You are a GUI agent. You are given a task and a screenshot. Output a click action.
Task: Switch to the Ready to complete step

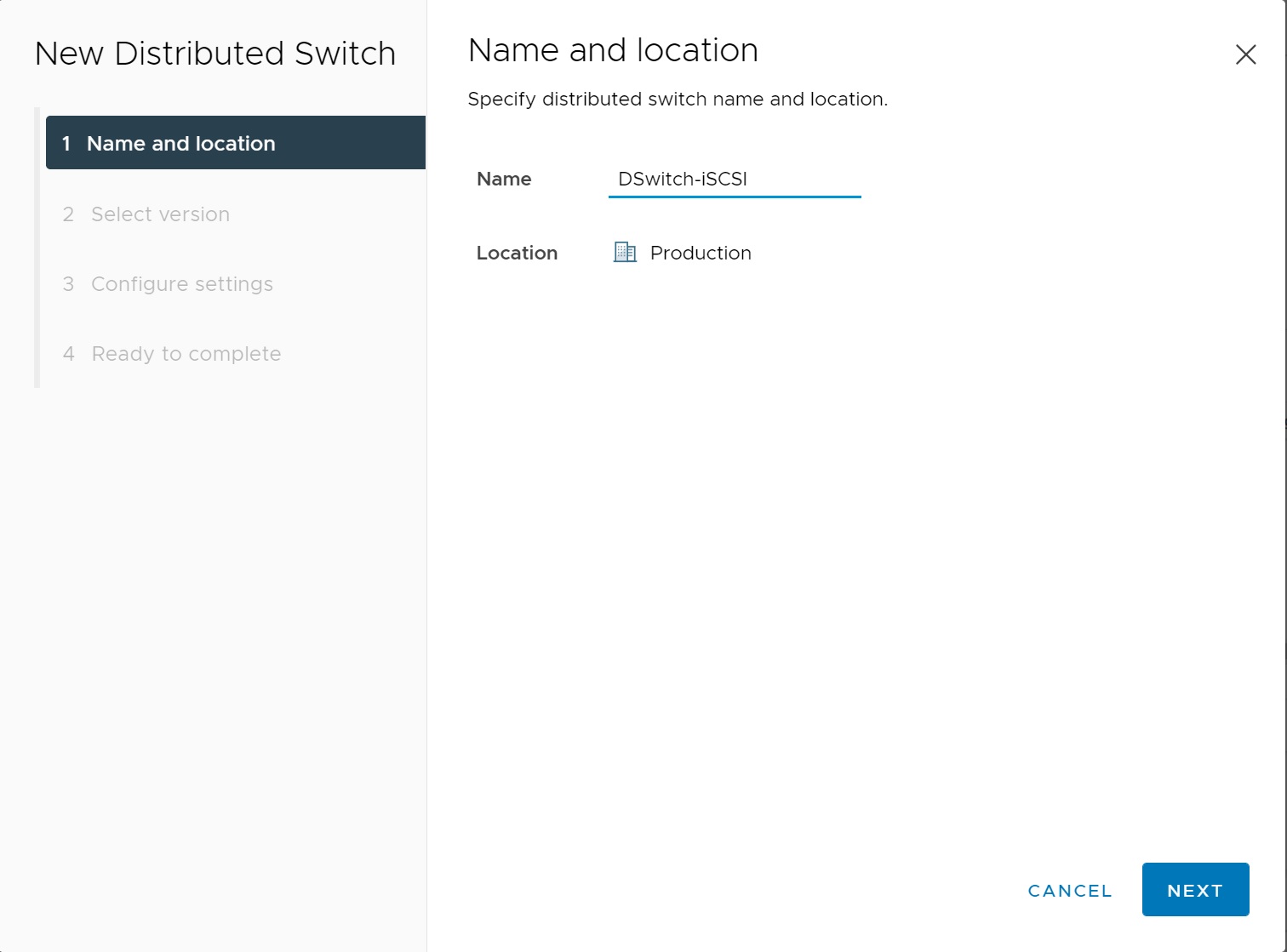click(186, 354)
